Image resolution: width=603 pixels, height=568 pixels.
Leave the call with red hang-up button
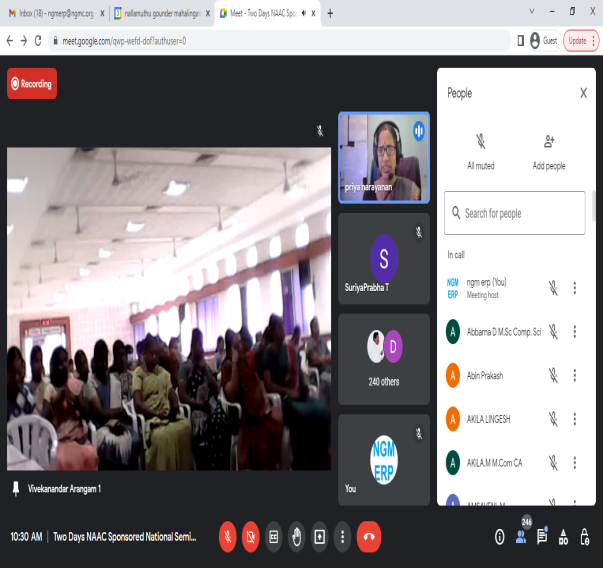click(x=368, y=537)
